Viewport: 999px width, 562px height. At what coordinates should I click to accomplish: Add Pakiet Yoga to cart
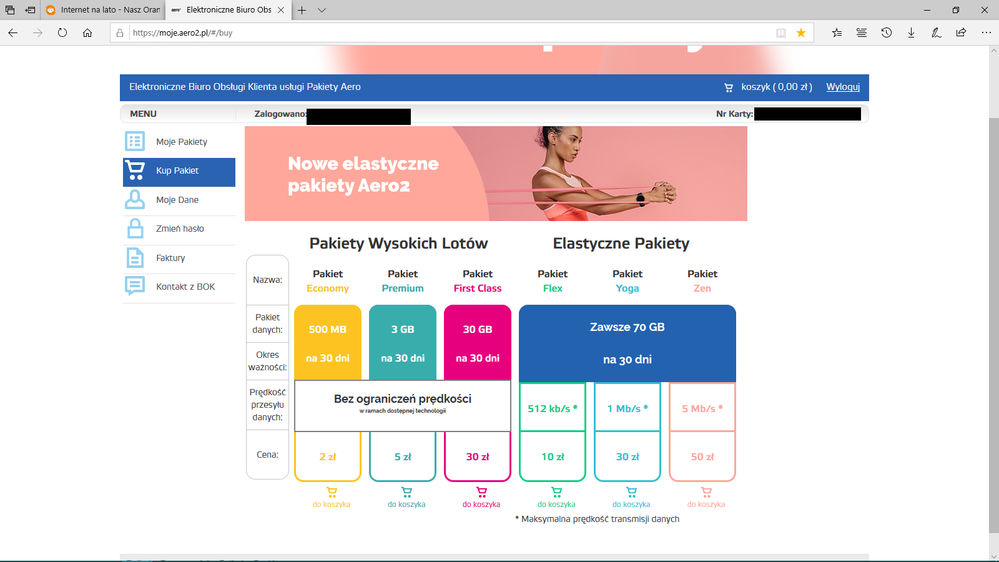coord(631,497)
